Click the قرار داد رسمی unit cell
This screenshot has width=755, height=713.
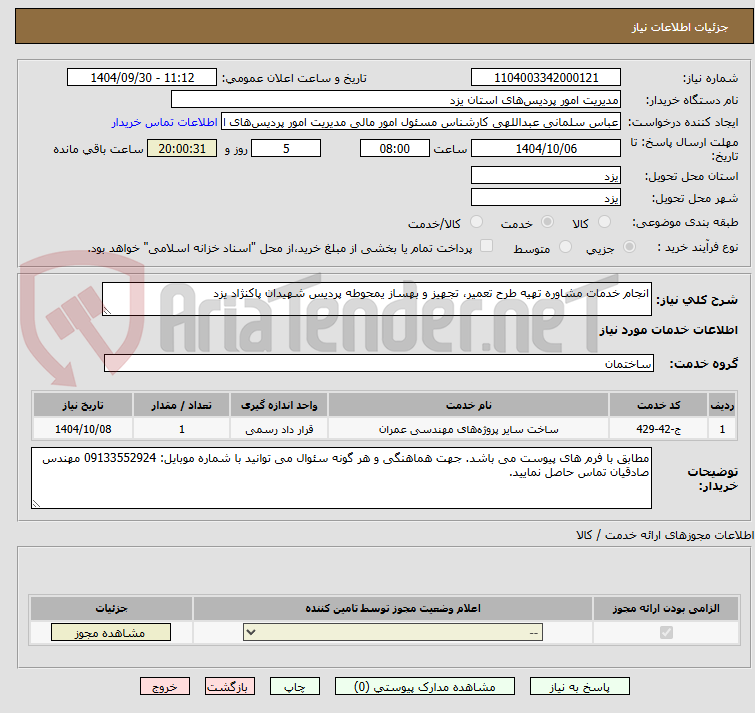(x=279, y=429)
